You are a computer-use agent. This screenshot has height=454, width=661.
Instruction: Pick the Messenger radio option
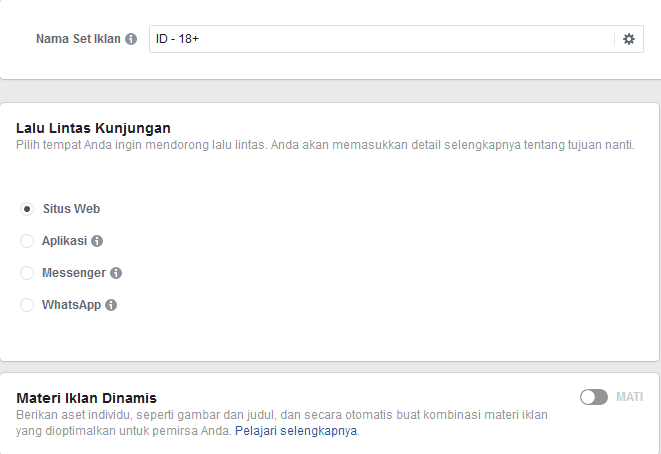coord(27,273)
